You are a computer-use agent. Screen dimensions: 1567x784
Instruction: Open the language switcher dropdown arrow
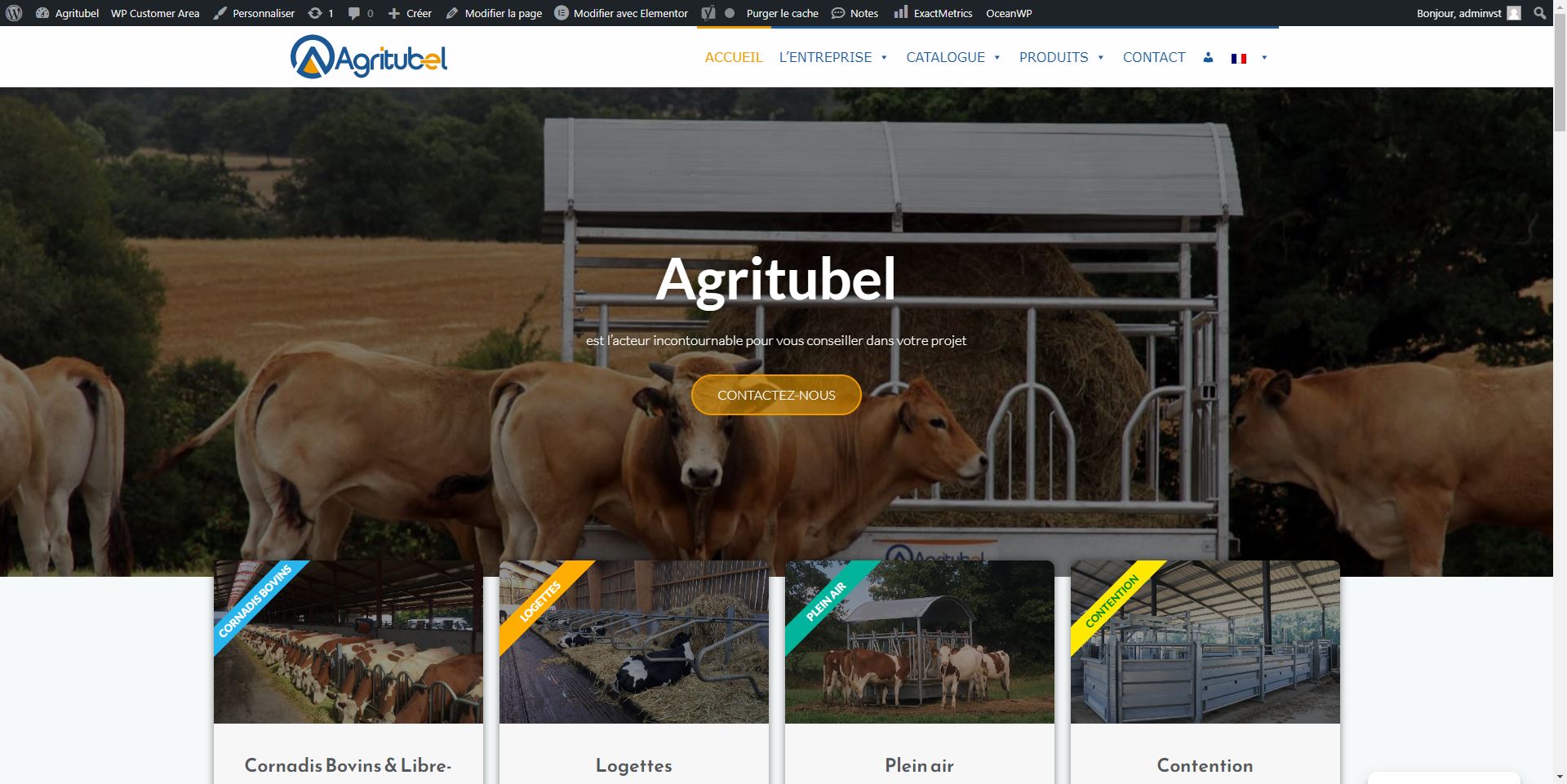point(1264,58)
